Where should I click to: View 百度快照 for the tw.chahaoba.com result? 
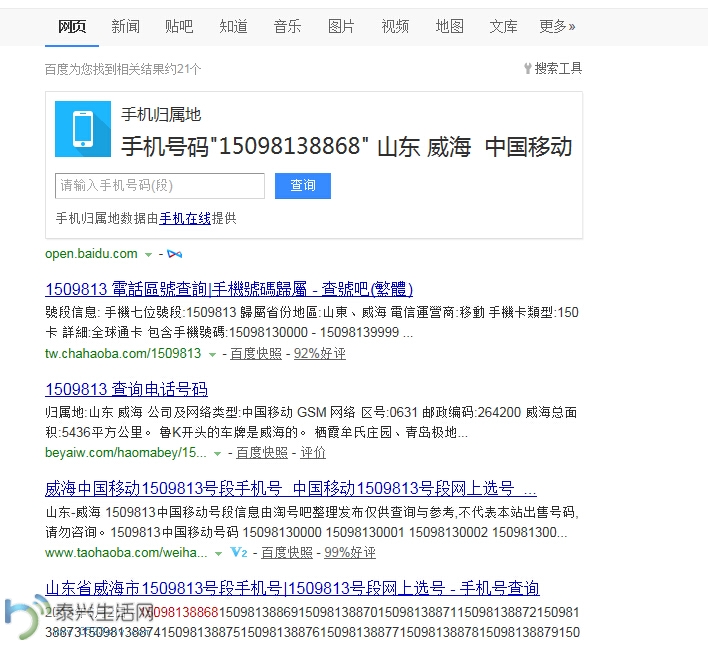[x=258, y=354]
